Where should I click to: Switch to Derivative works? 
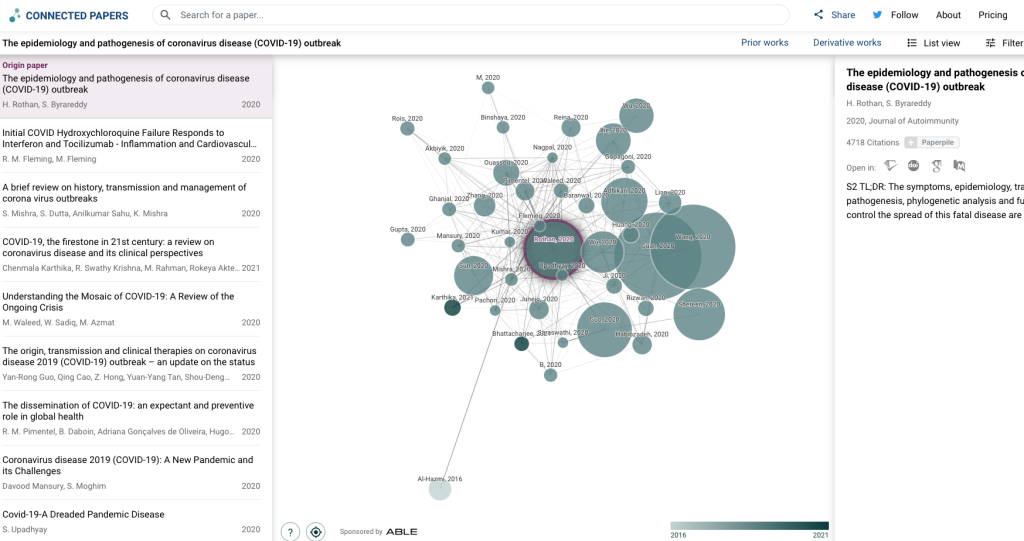coord(847,43)
